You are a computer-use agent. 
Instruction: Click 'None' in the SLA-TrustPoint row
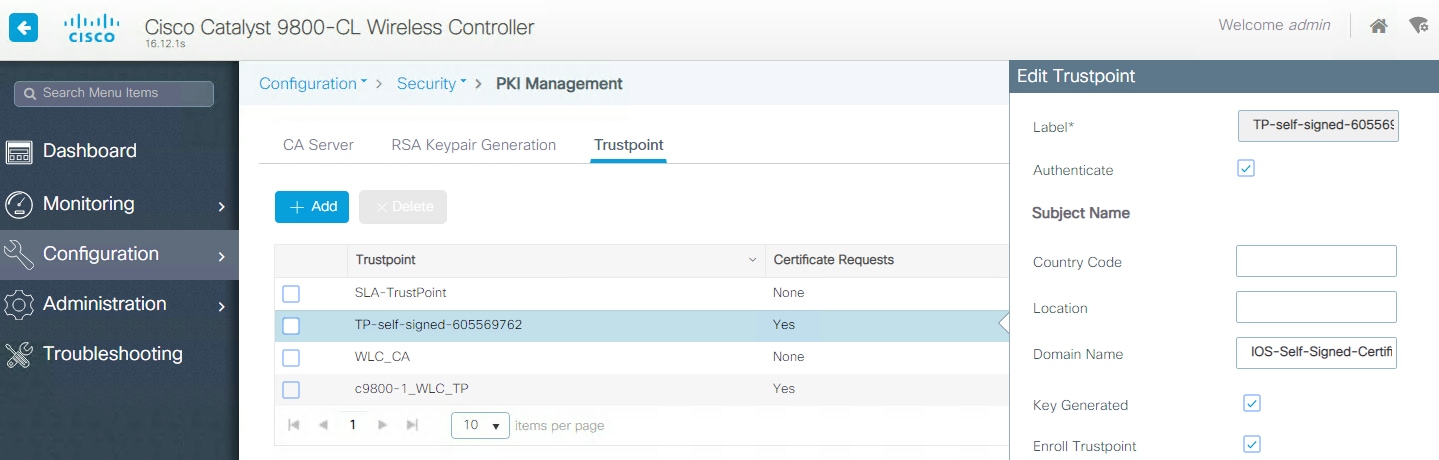[788, 294]
